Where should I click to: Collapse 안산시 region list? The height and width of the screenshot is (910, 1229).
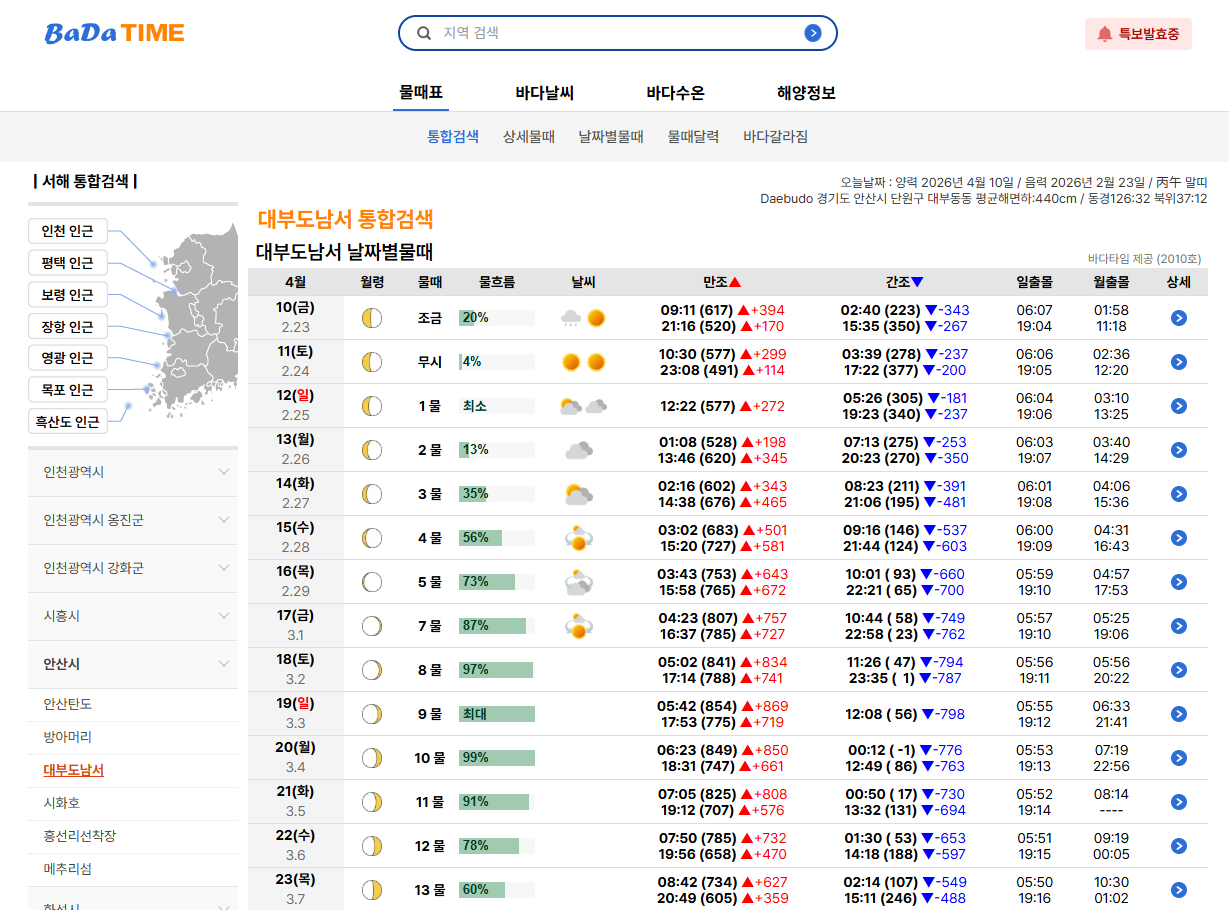[x=133, y=664]
